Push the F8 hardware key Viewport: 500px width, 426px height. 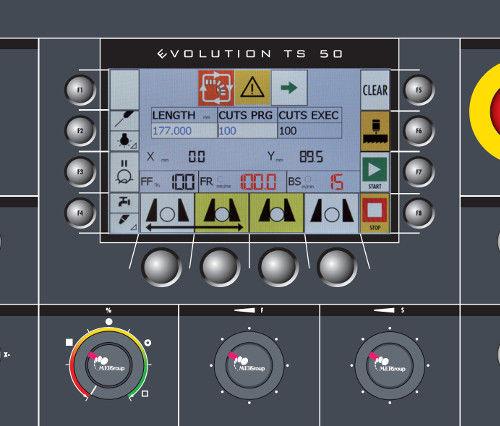(x=419, y=213)
